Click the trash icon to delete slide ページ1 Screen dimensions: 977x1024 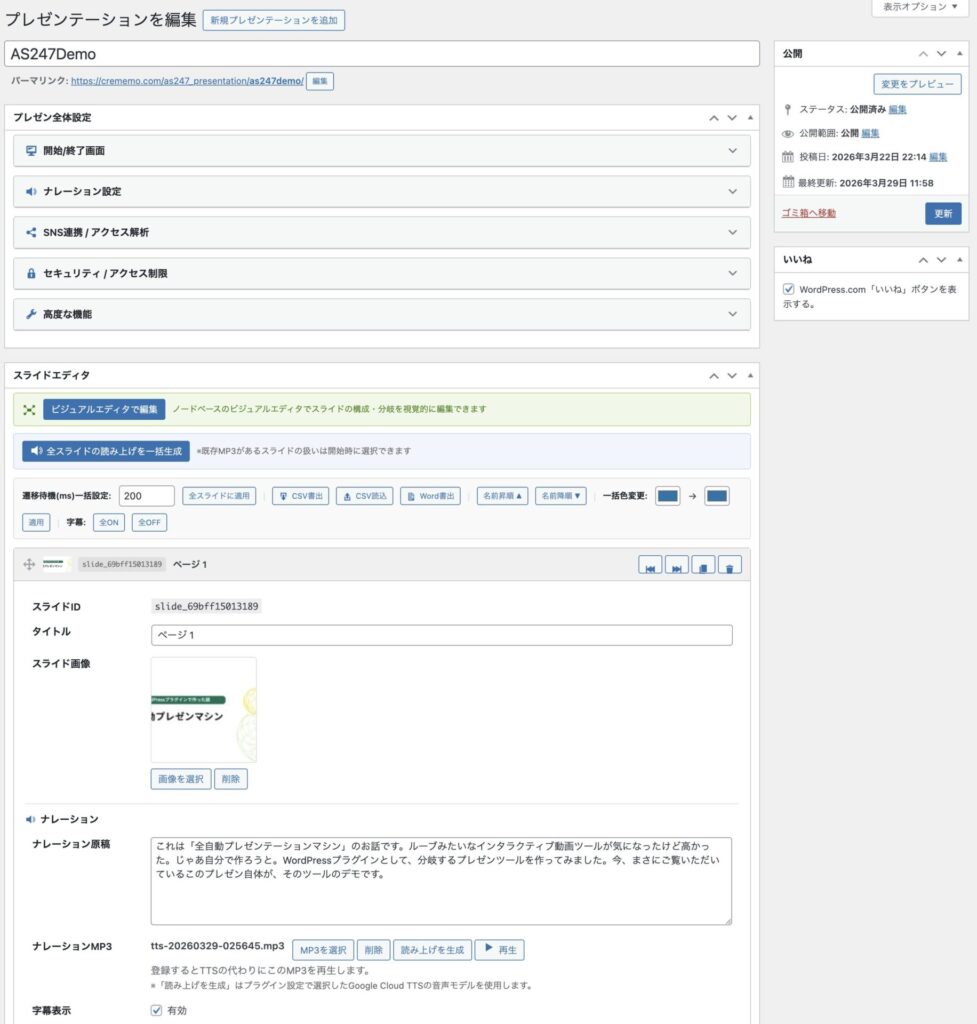click(730, 566)
